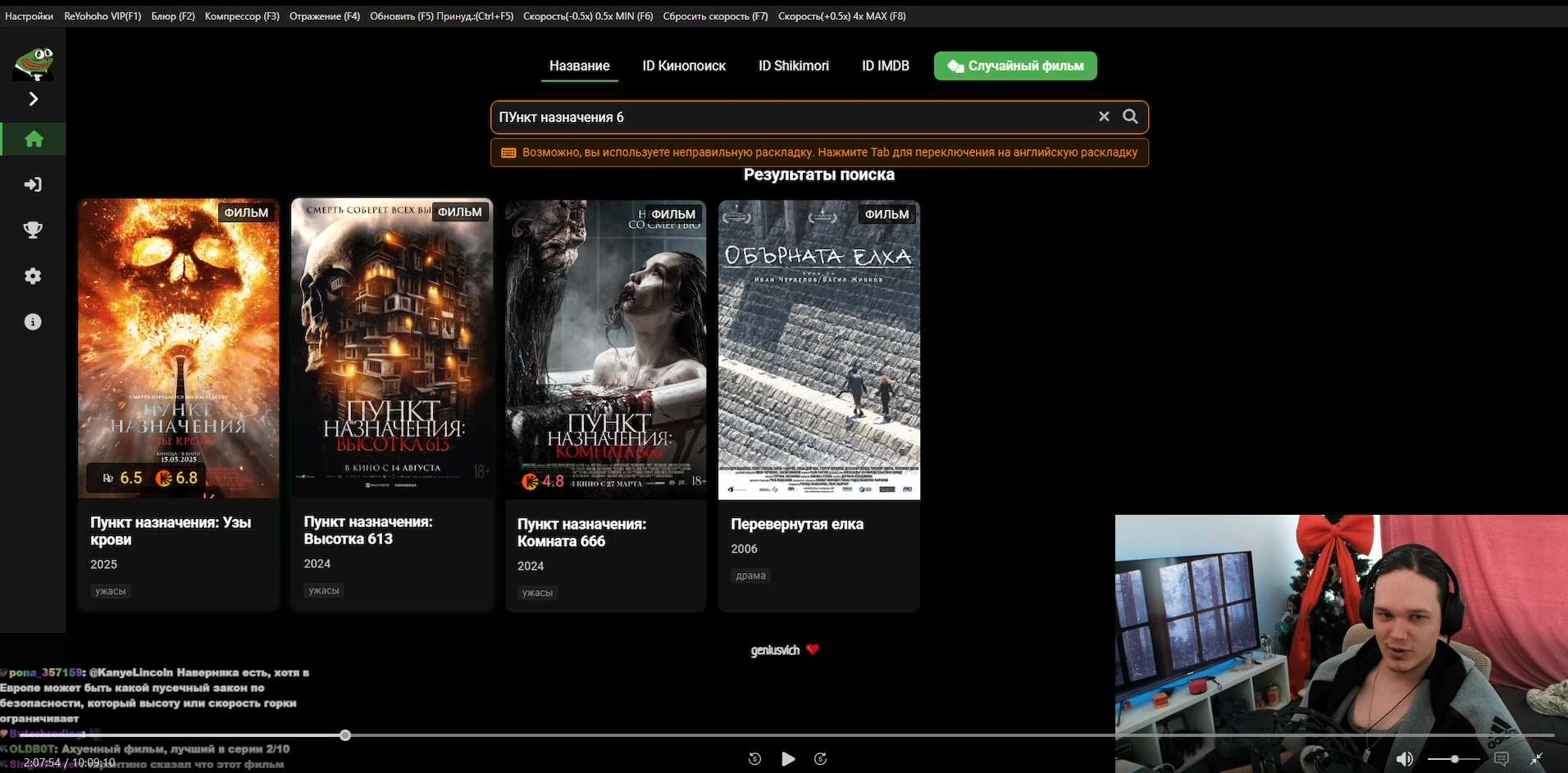Image resolution: width=1568 pixels, height=773 pixels.
Task: Click the streamer webcam overlay
Action: click(x=1342, y=643)
